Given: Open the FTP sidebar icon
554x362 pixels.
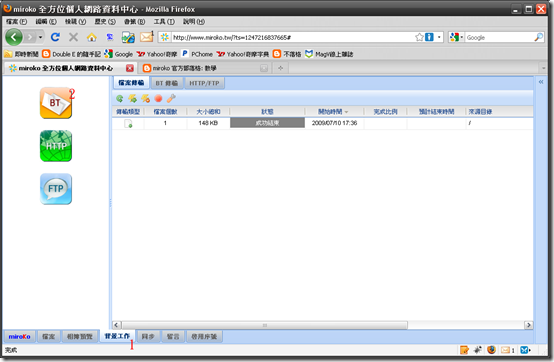Looking at the screenshot, I should click(x=56, y=189).
